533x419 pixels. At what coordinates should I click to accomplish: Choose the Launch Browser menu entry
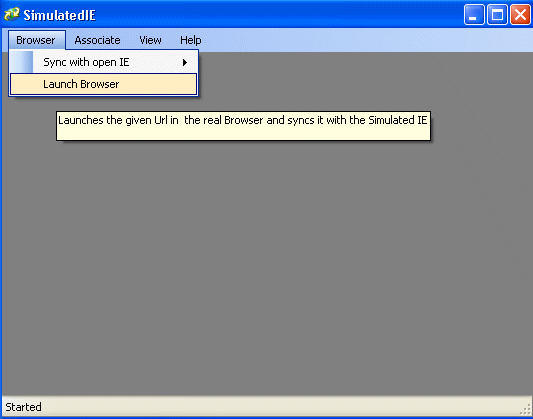[103, 84]
